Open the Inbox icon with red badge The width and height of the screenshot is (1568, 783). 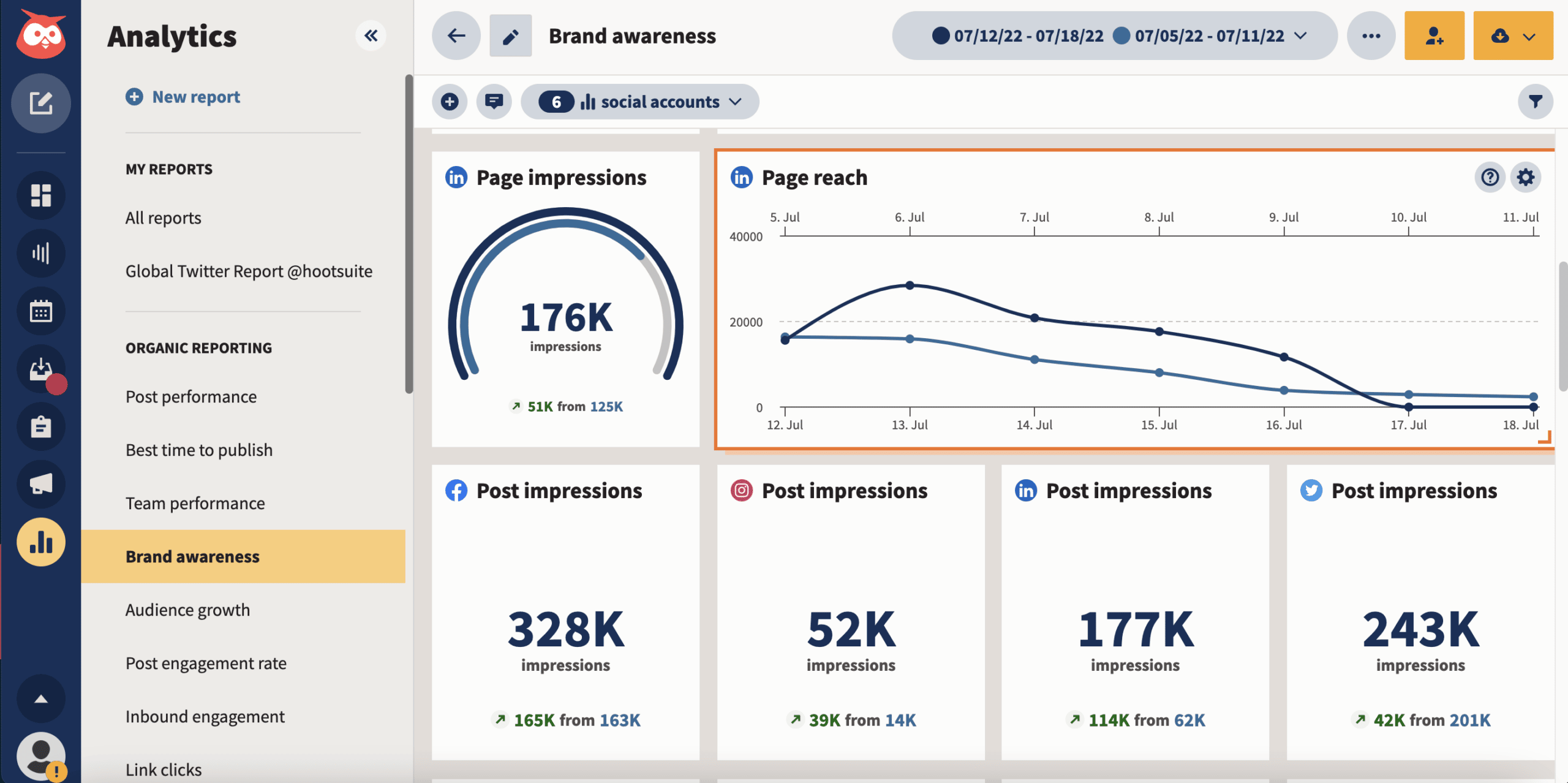pos(40,369)
